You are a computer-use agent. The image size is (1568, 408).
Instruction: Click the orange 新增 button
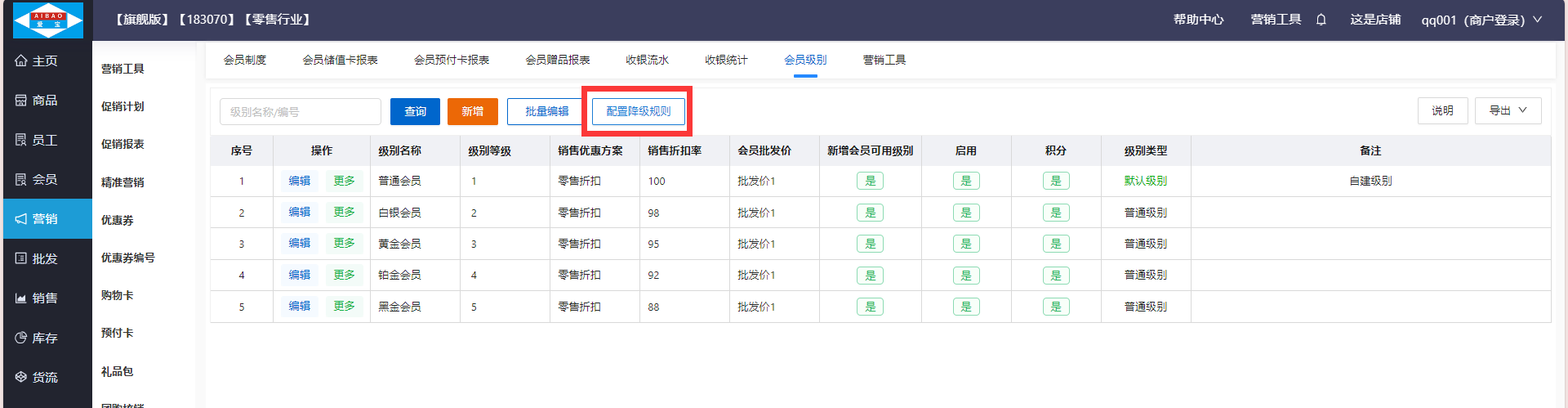pyautogui.click(x=472, y=111)
